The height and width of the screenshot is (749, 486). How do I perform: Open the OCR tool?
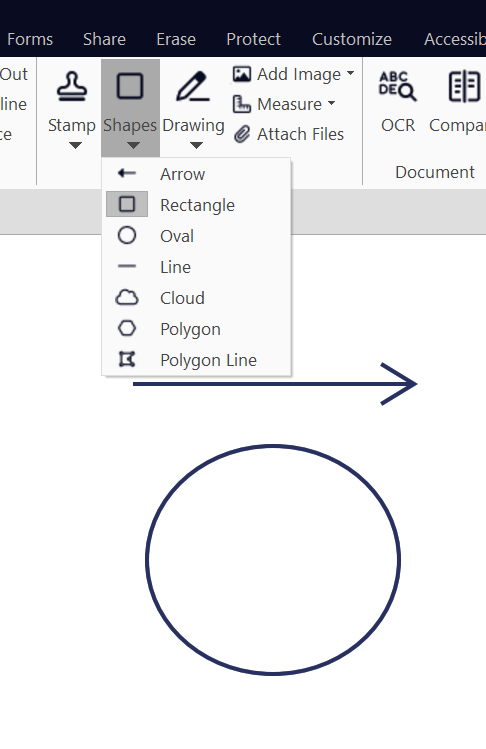tap(398, 86)
